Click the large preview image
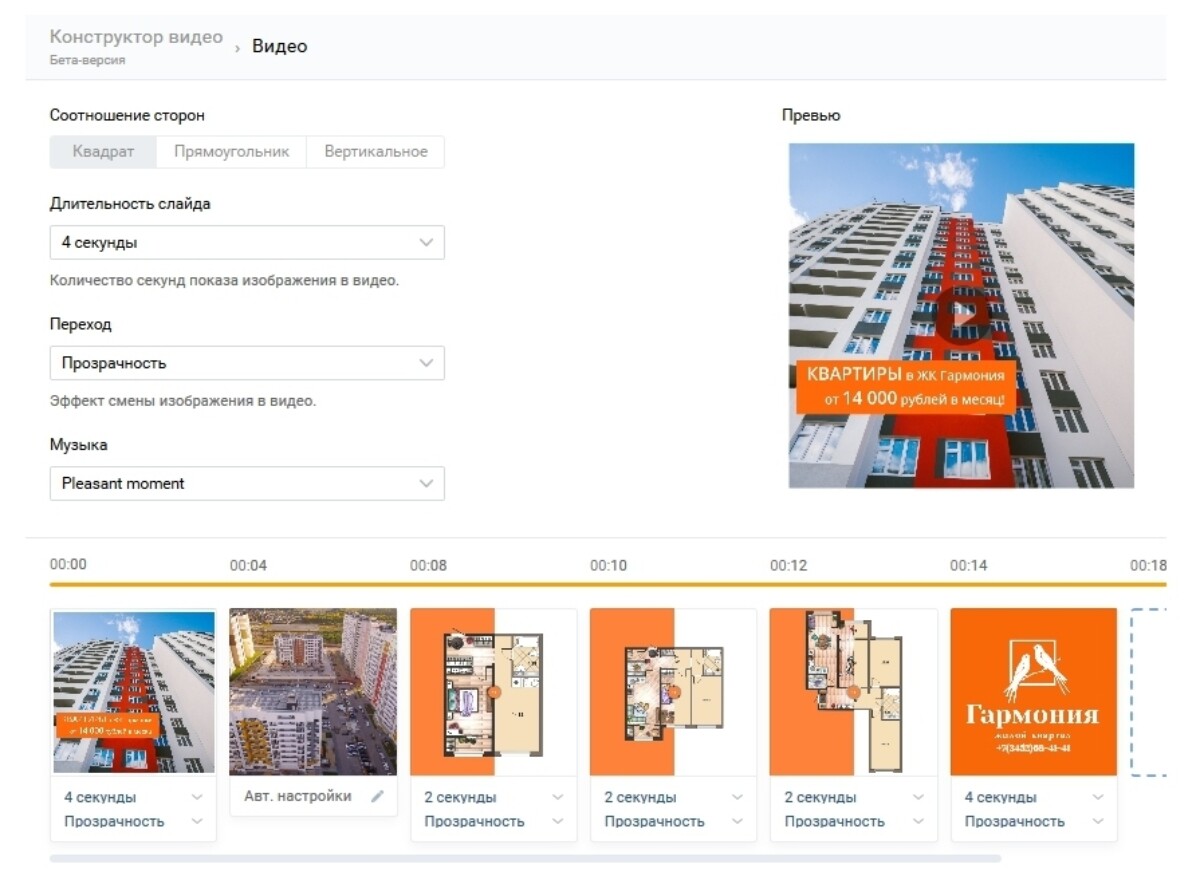This screenshot has width=1200, height=880. coord(962,316)
